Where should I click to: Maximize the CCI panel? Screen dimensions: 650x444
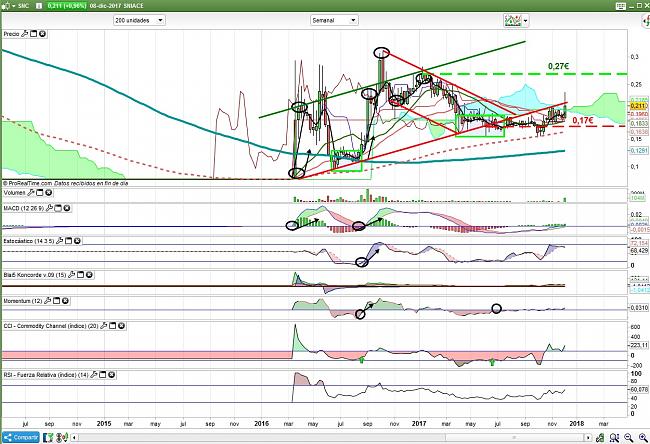coord(112,326)
